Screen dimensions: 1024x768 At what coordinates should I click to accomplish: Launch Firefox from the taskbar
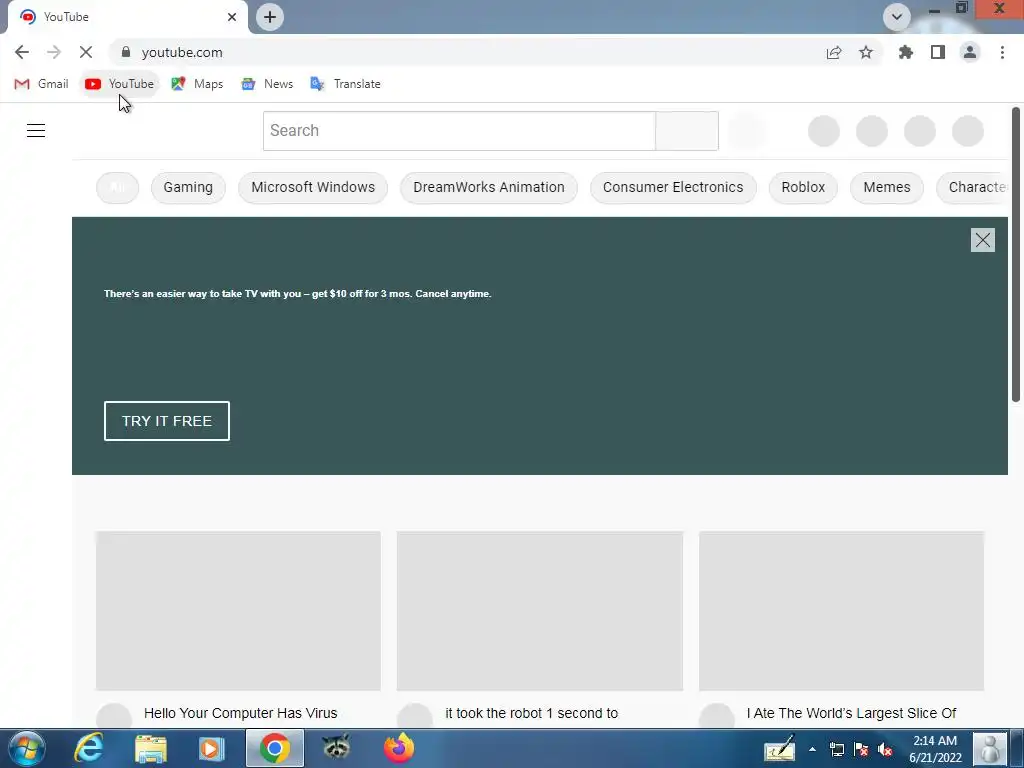click(398, 748)
